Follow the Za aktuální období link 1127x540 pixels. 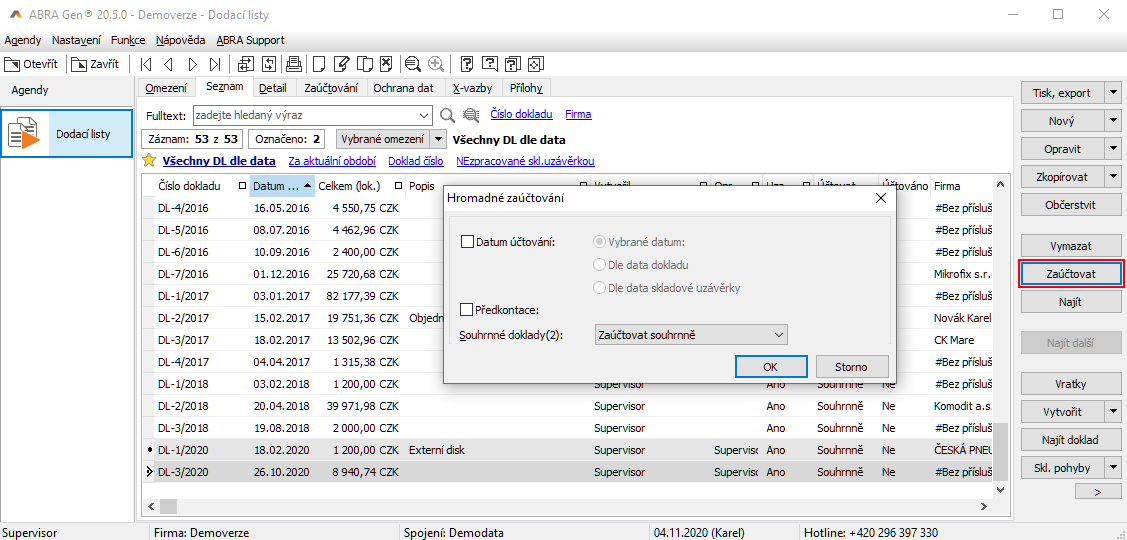pos(332,161)
